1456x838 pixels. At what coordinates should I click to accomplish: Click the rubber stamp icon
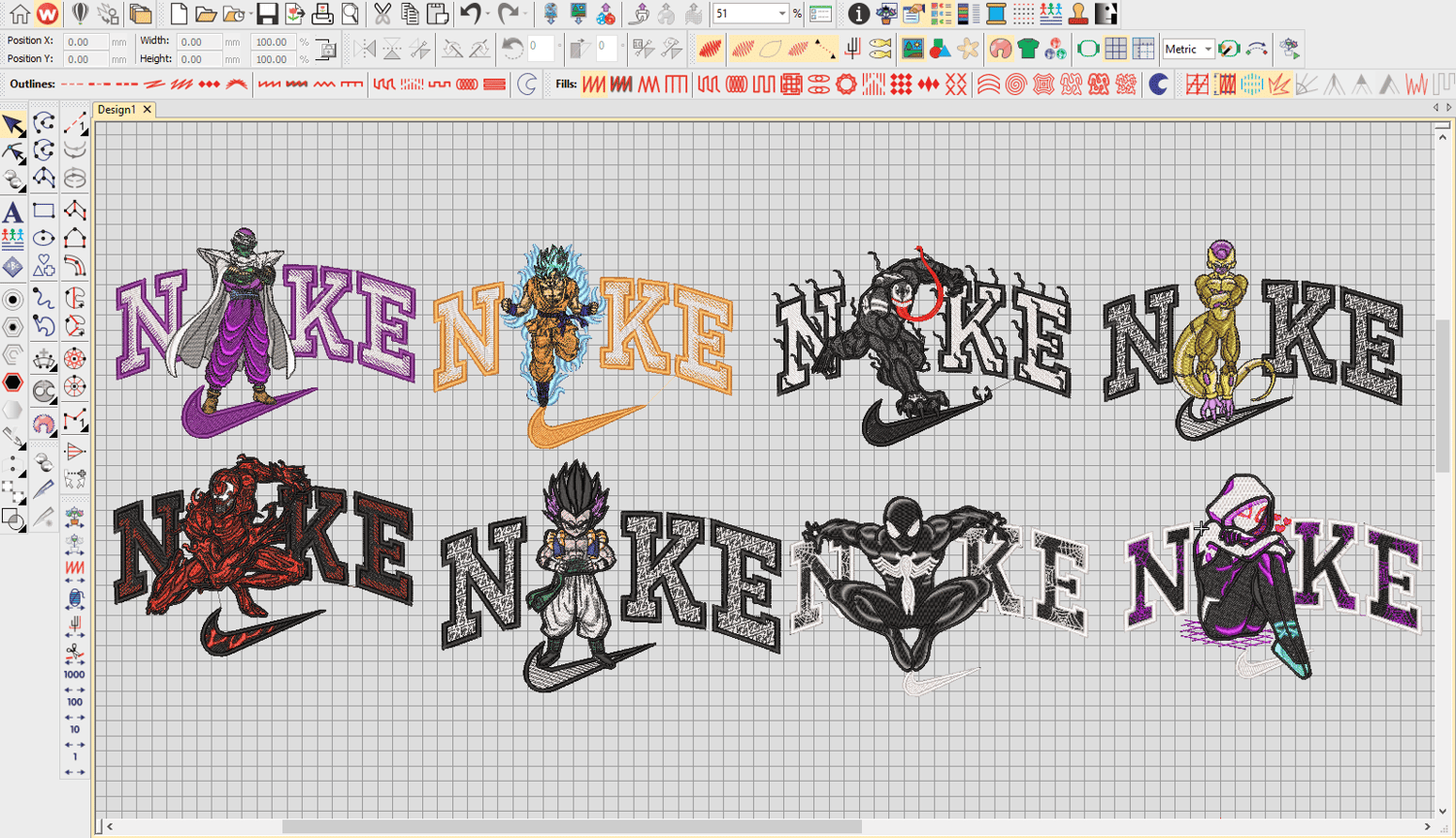tap(1078, 14)
